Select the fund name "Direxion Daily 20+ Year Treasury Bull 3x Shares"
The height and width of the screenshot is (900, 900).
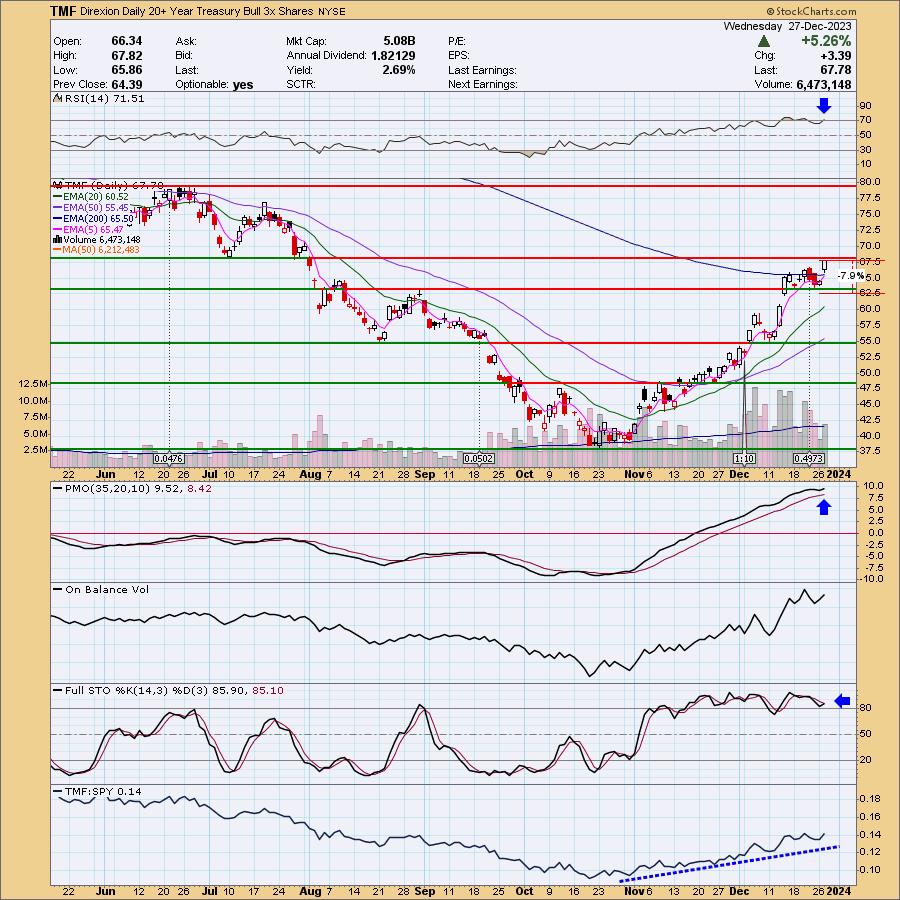(195, 11)
